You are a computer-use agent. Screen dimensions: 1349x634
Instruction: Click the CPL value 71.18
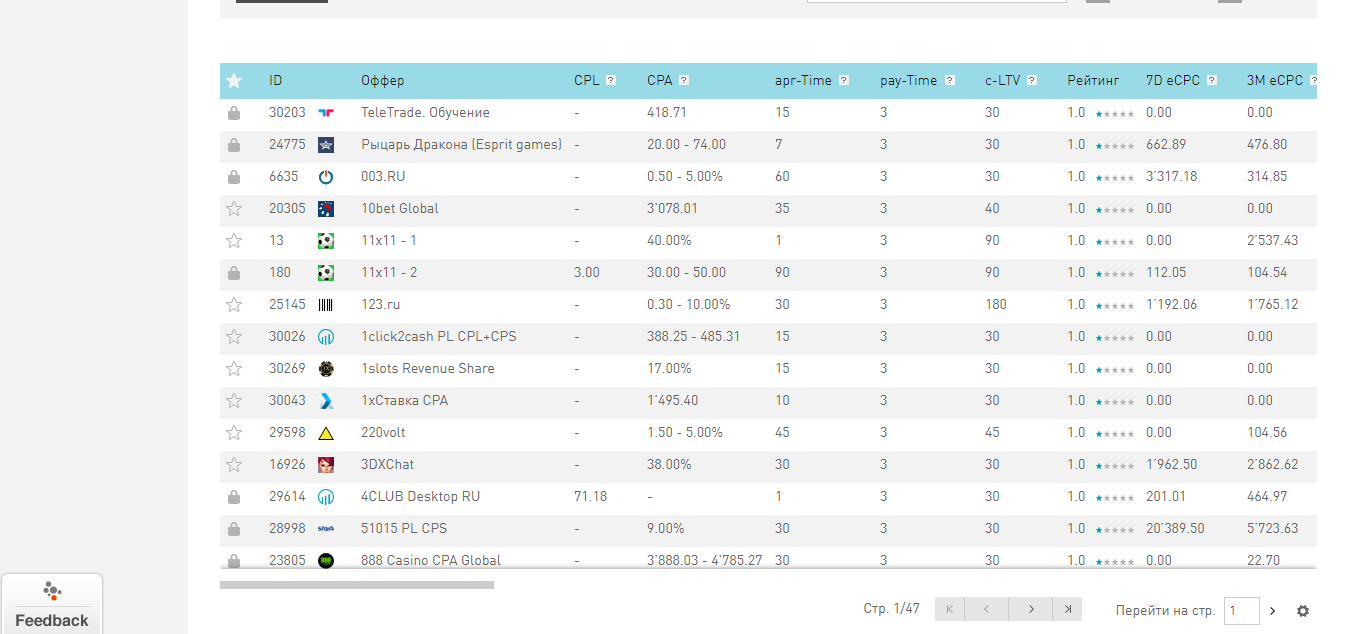[590, 497]
